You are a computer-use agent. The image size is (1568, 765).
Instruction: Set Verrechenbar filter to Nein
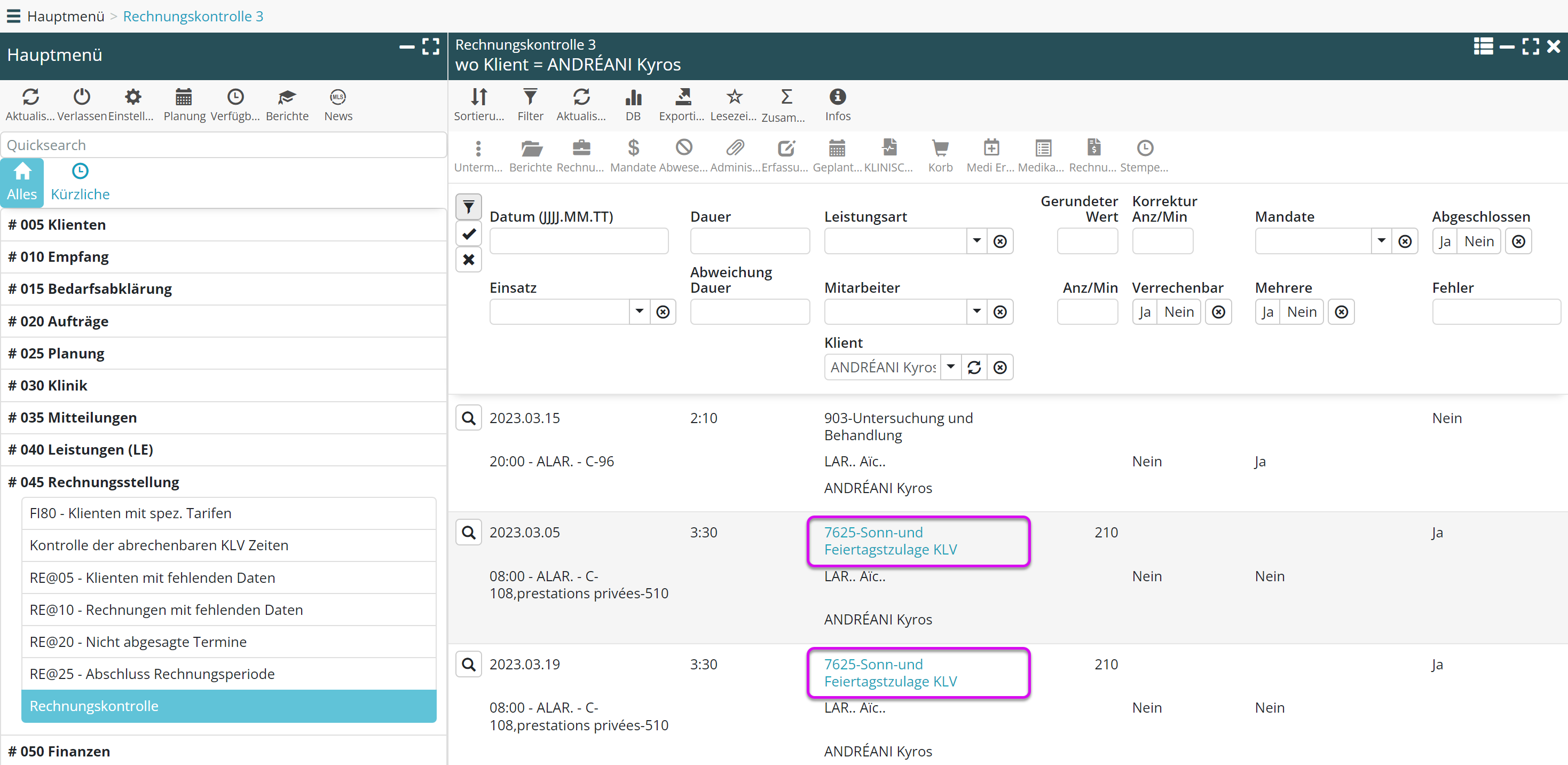[x=1178, y=312]
